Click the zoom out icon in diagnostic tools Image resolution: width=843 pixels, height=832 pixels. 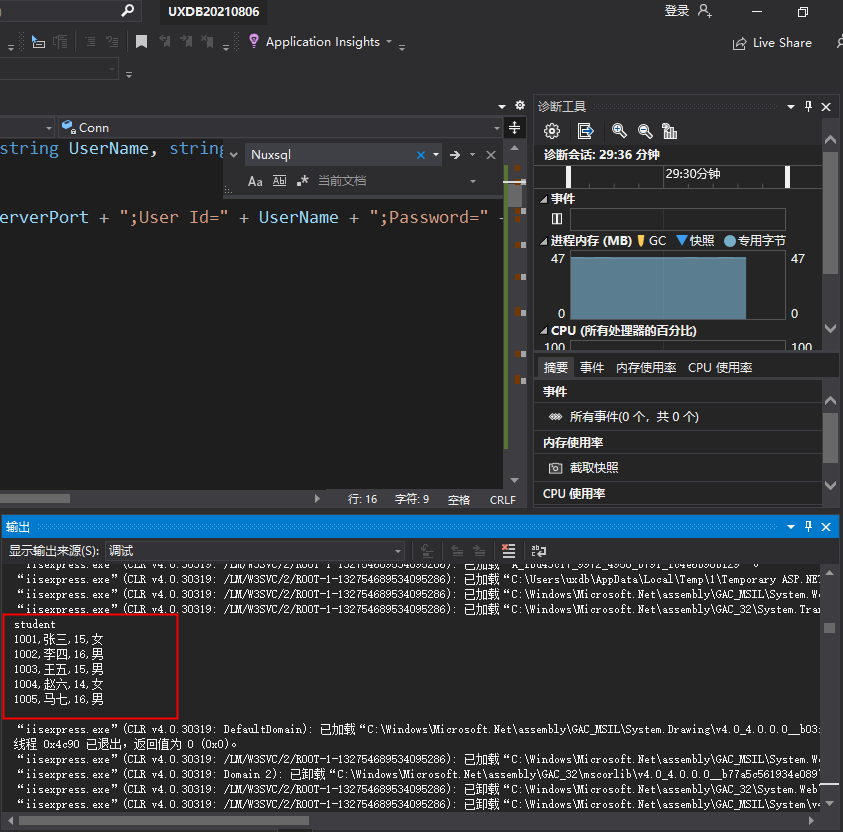[645, 131]
